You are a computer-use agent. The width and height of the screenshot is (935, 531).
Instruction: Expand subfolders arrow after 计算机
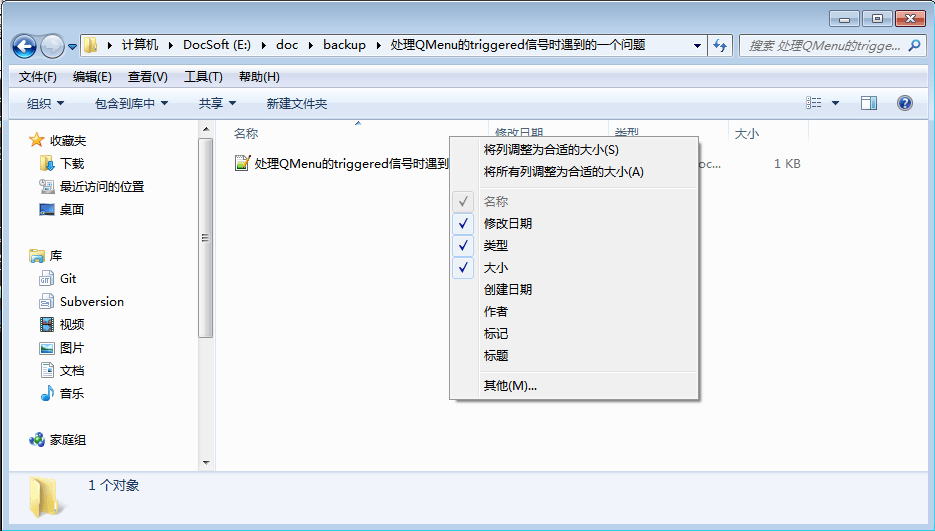171,45
